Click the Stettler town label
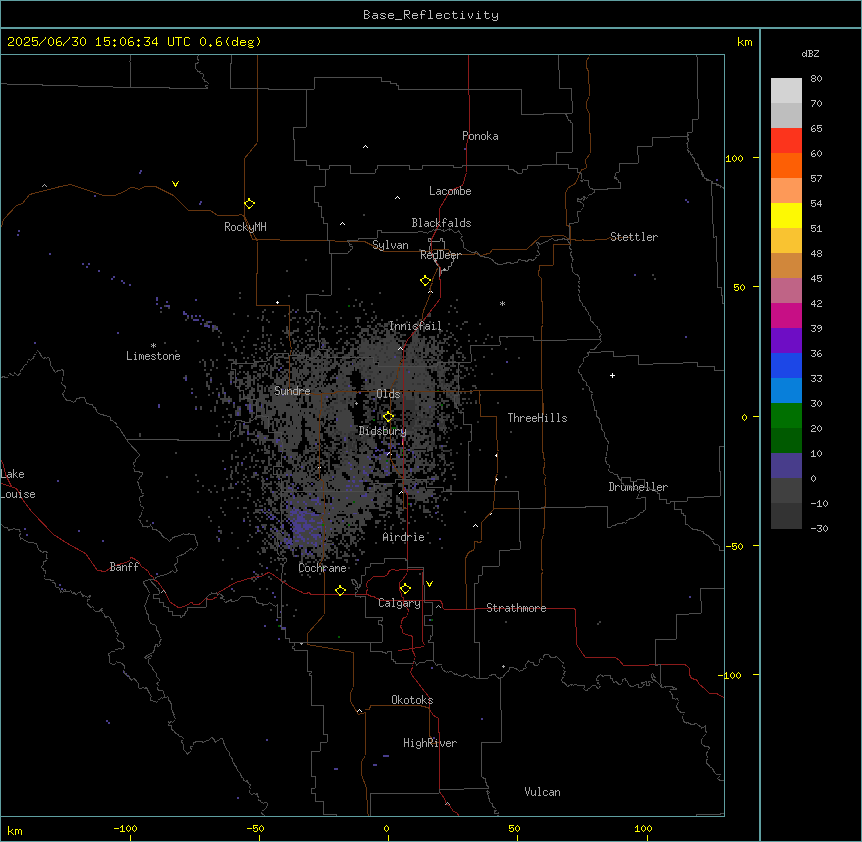862x842 pixels. [x=634, y=237]
